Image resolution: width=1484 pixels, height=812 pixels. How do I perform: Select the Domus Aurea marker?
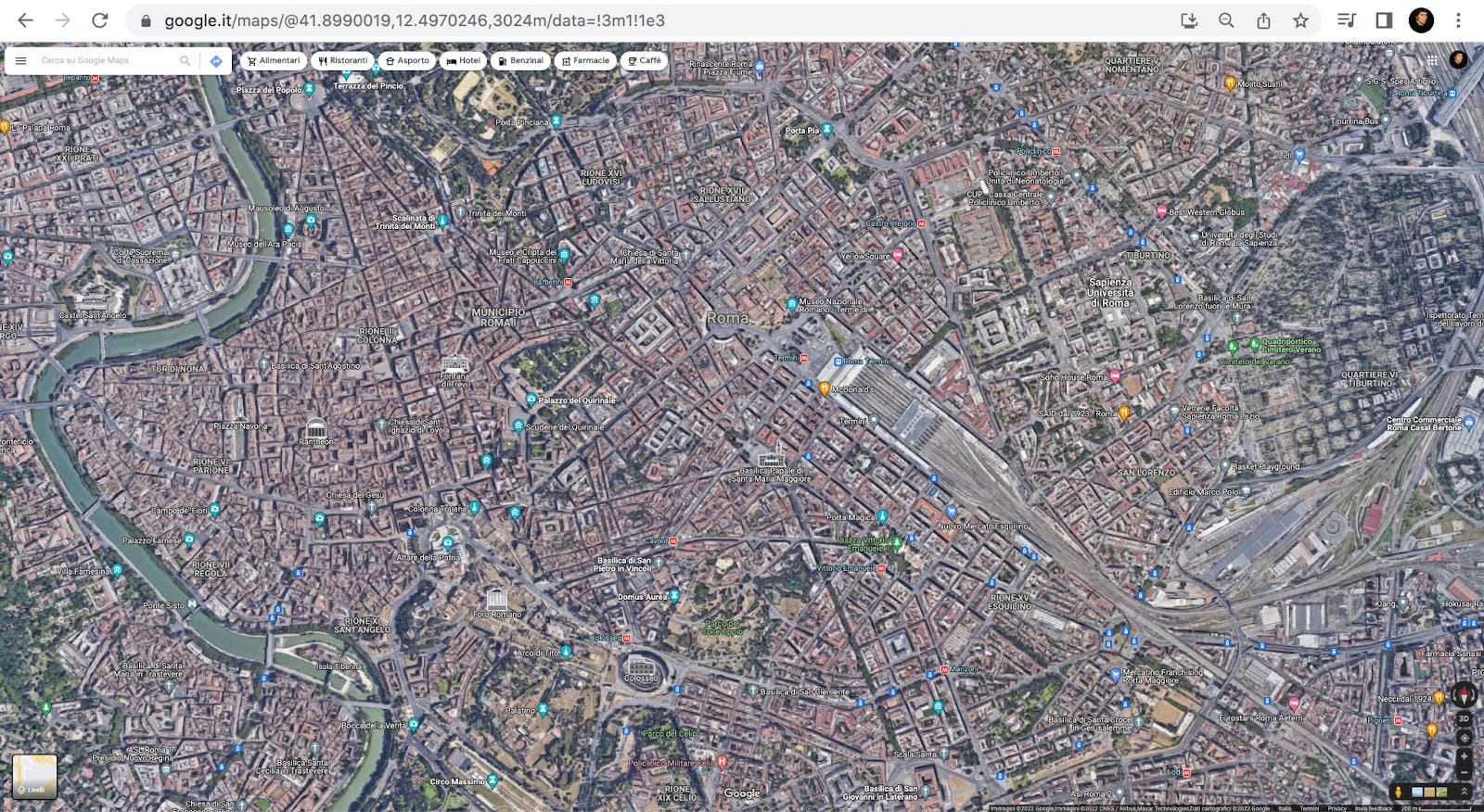pos(674,595)
